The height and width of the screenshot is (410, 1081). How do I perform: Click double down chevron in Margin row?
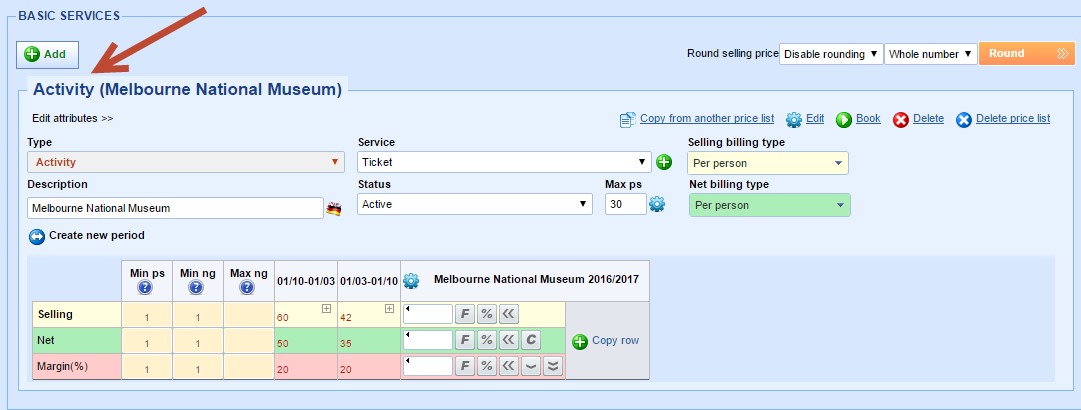click(x=553, y=366)
